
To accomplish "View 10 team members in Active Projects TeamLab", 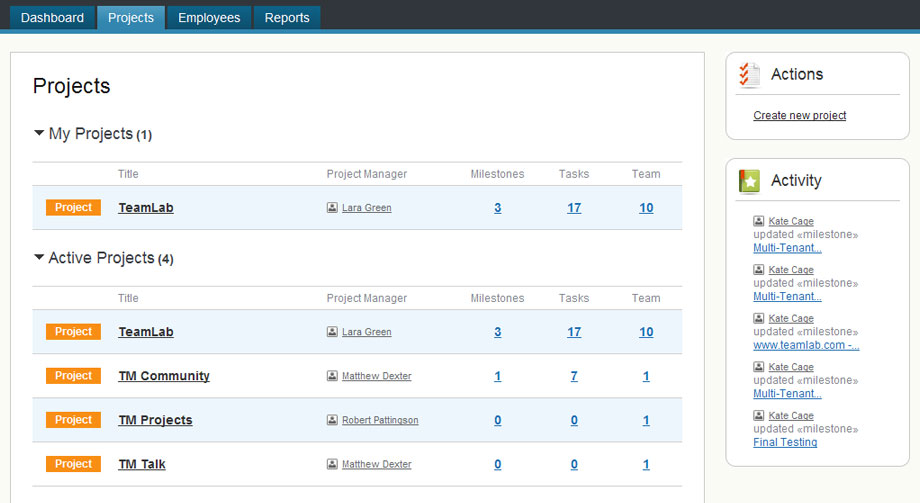I will click(646, 332).
